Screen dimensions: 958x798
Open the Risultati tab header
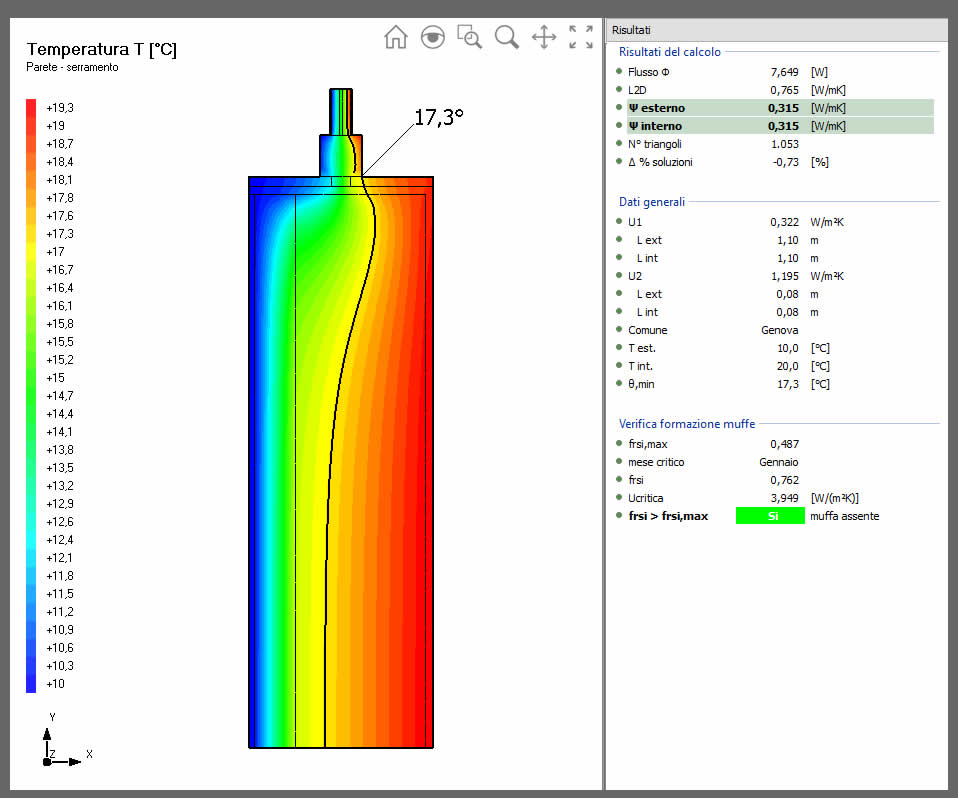click(631, 30)
